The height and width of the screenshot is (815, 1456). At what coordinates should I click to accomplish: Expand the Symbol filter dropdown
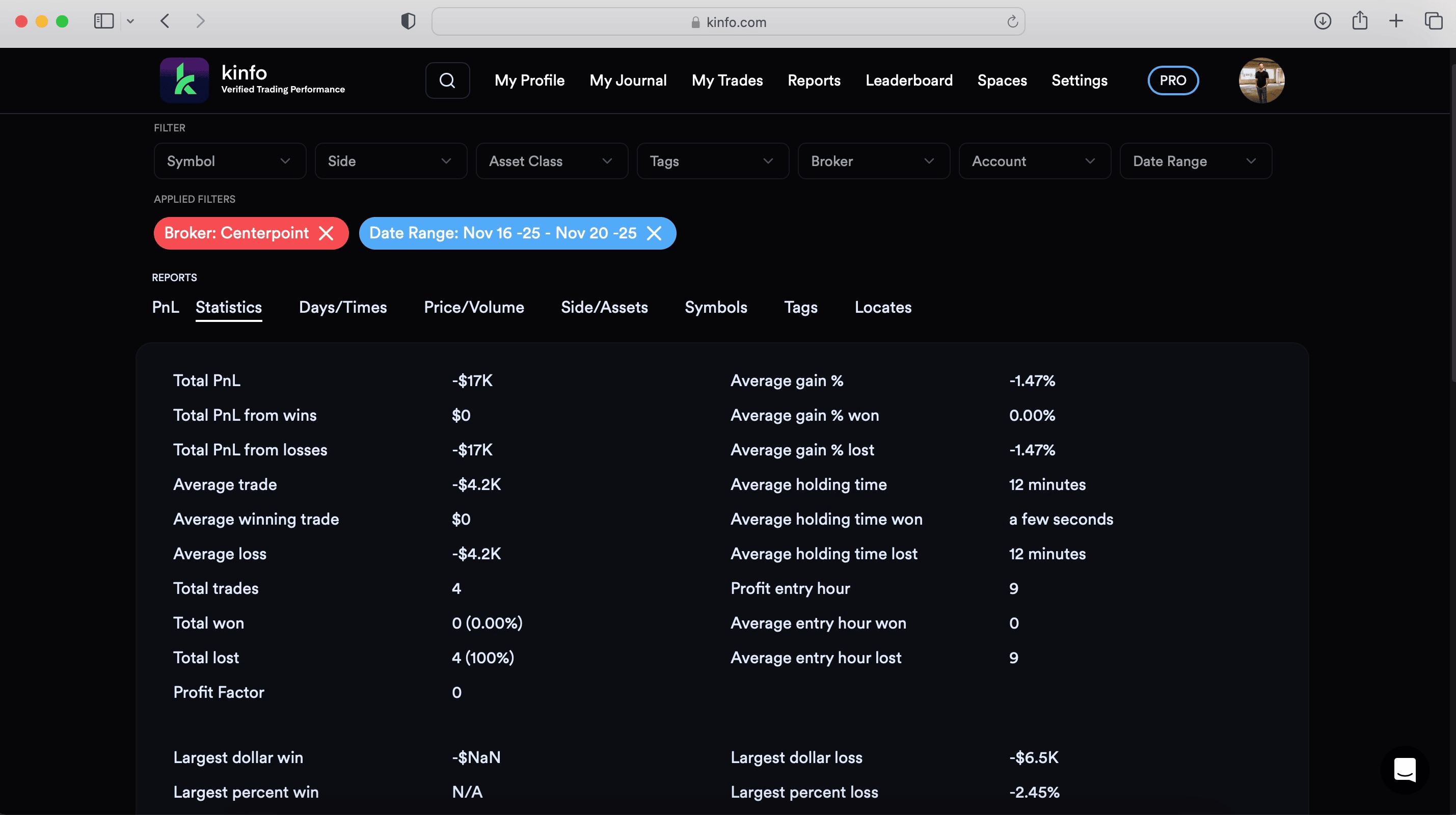pos(229,161)
